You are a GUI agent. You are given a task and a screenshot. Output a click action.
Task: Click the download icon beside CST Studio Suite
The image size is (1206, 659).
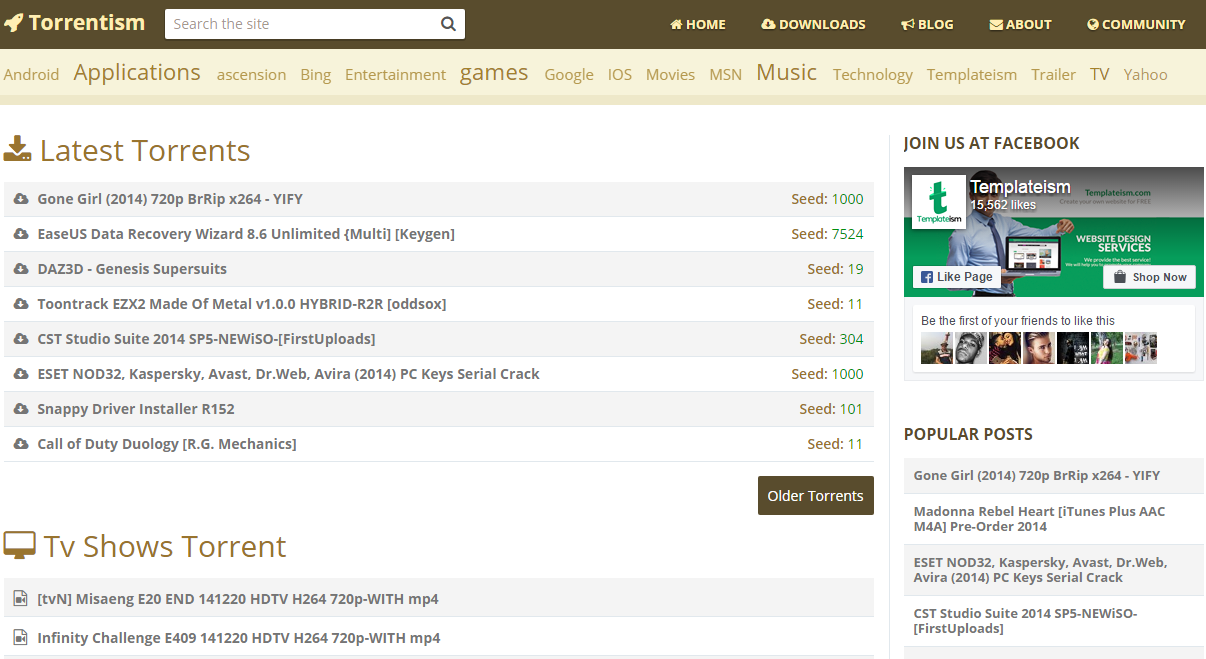[21, 339]
